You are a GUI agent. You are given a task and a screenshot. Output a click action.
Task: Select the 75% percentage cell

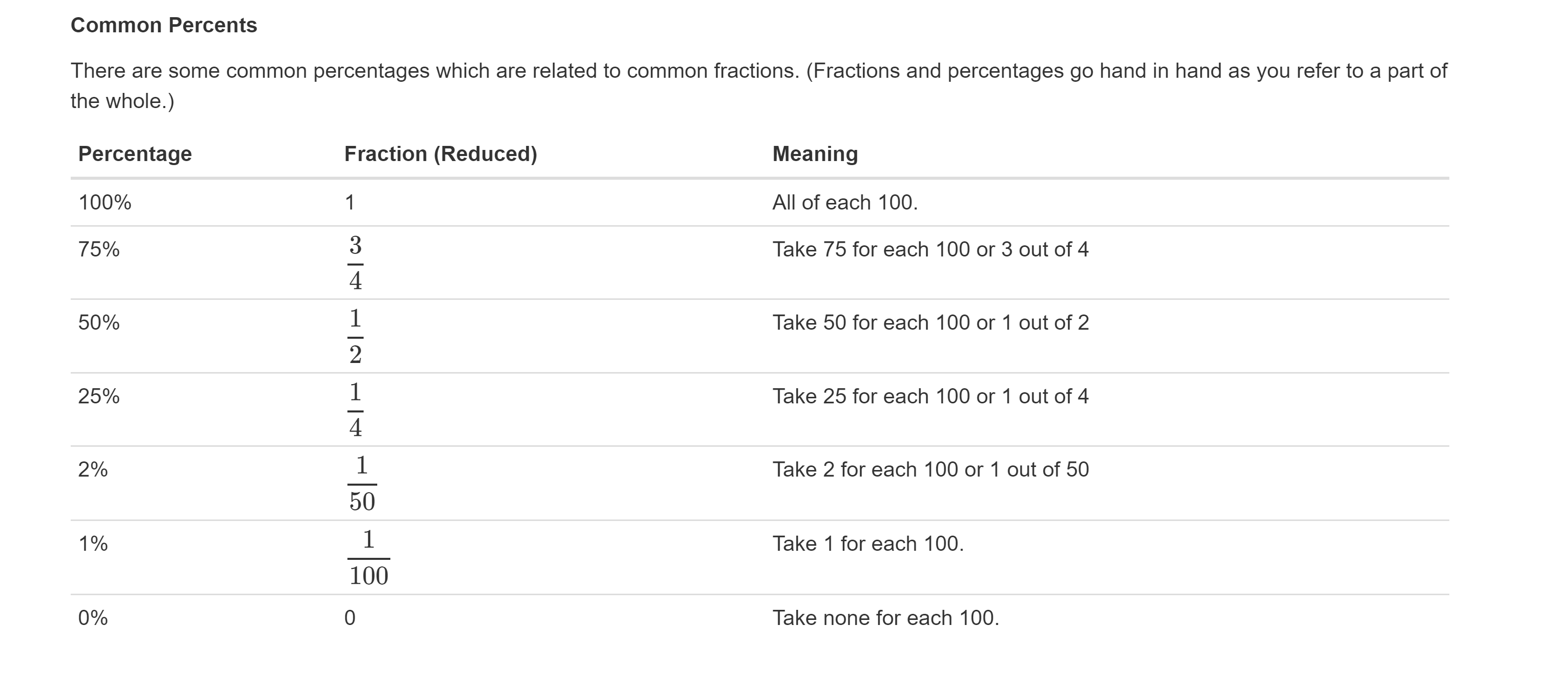tap(98, 249)
